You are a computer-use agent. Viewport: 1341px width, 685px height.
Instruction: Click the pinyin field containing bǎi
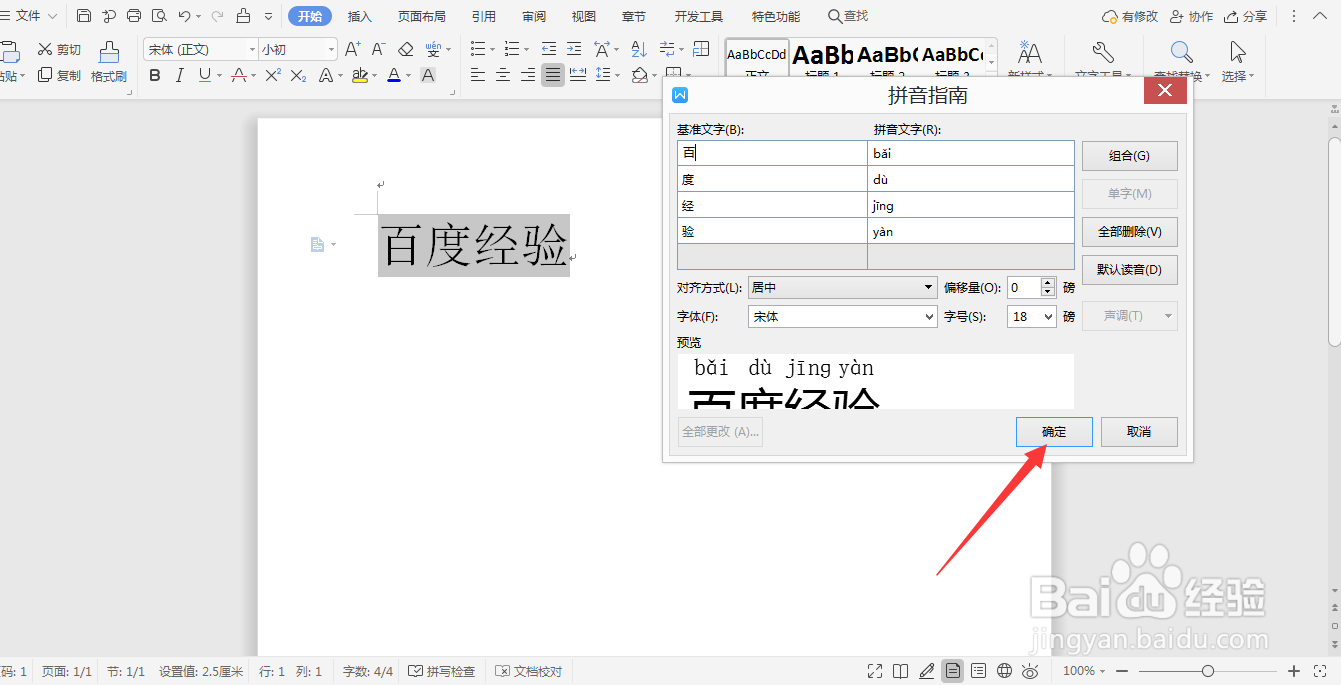click(x=970, y=153)
